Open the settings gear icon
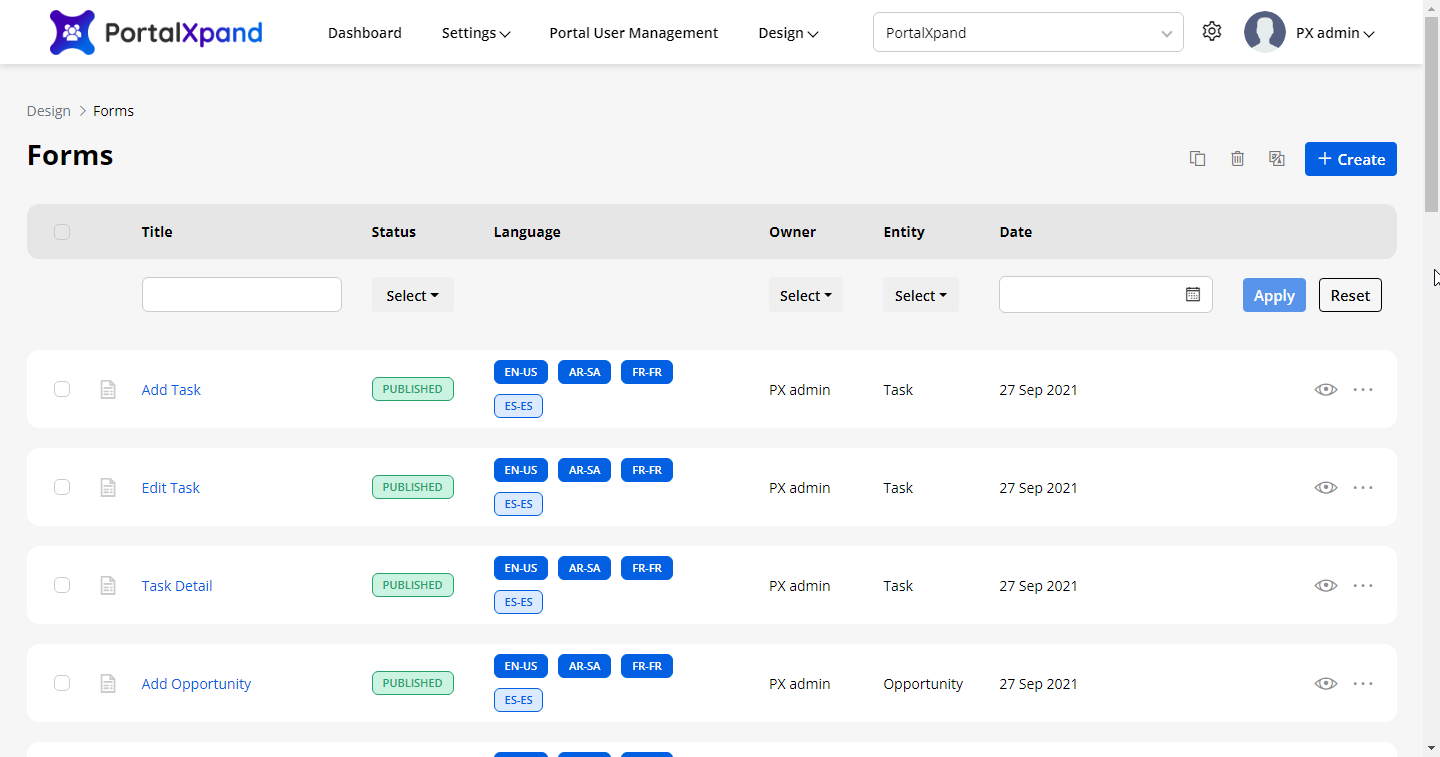This screenshot has width=1440, height=757. (x=1212, y=32)
